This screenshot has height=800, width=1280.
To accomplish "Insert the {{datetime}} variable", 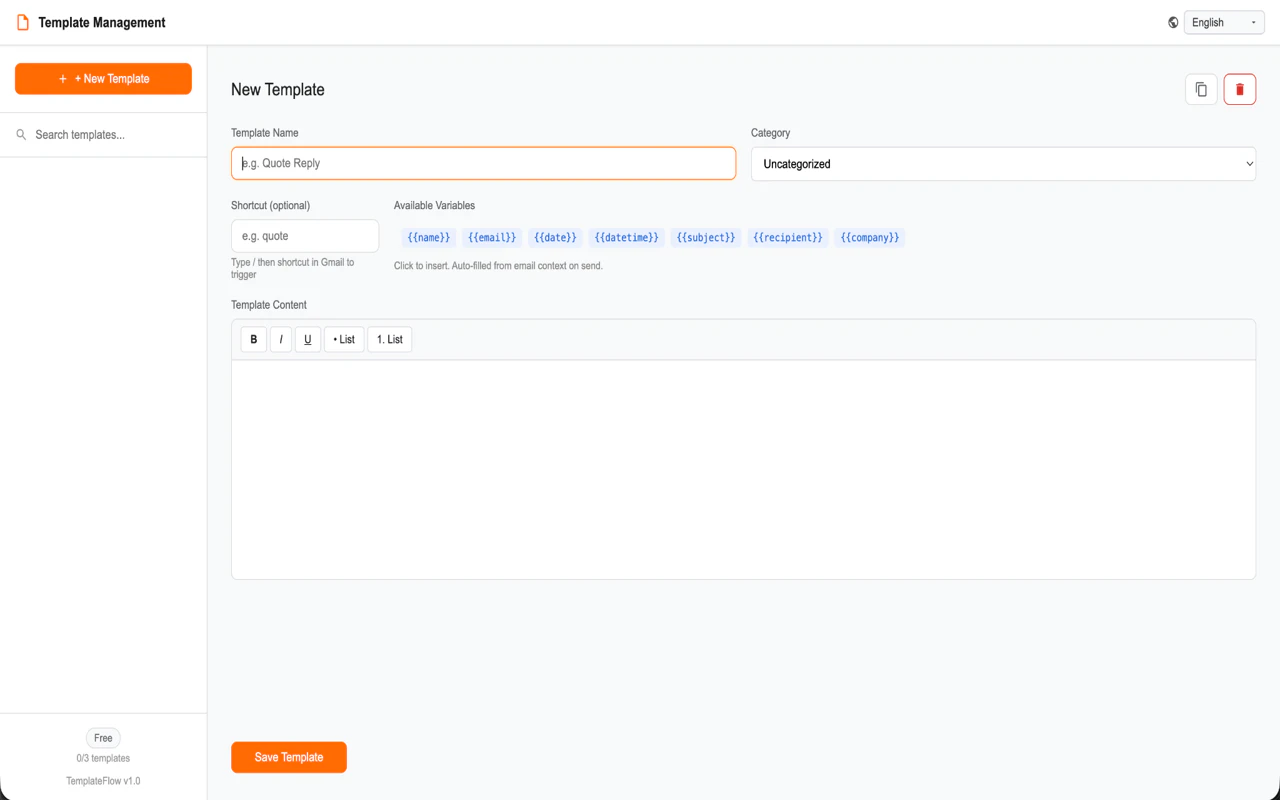I will point(627,238).
